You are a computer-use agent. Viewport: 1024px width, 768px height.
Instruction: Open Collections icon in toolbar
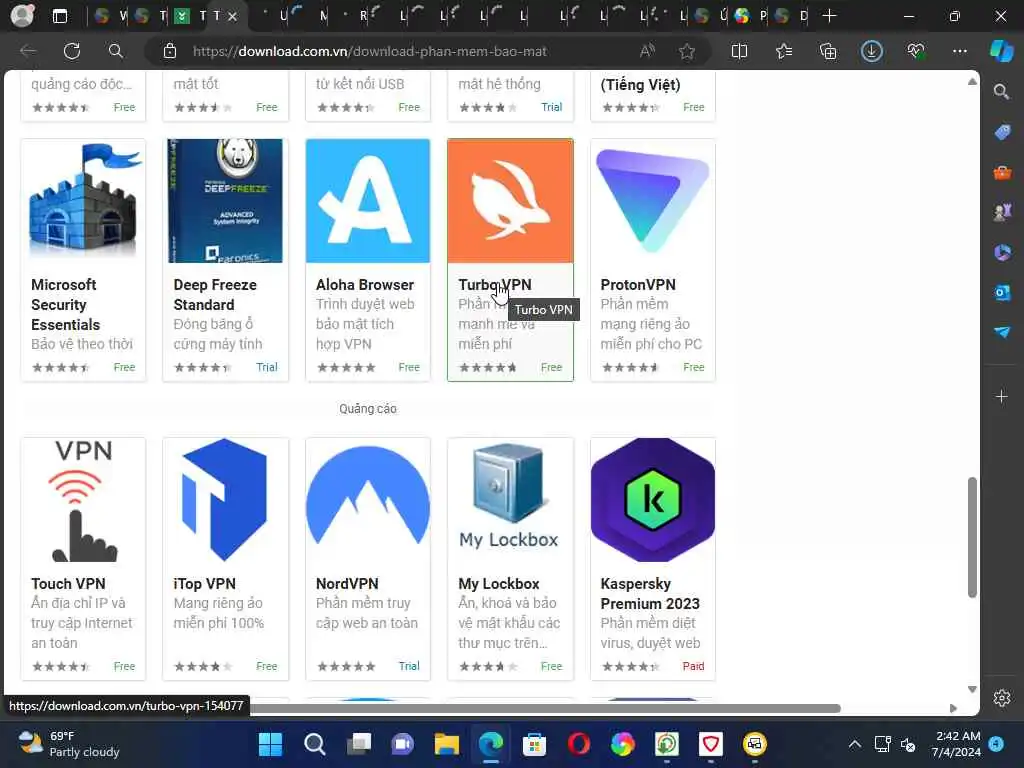coord(828,51)
